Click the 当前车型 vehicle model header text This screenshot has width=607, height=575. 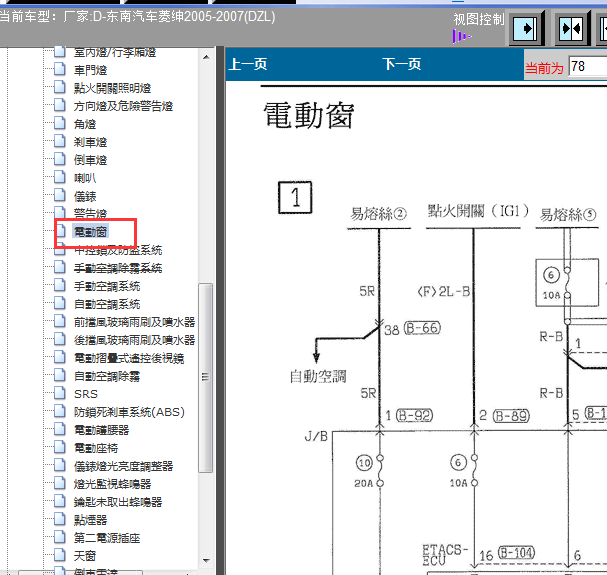point(137,17)
